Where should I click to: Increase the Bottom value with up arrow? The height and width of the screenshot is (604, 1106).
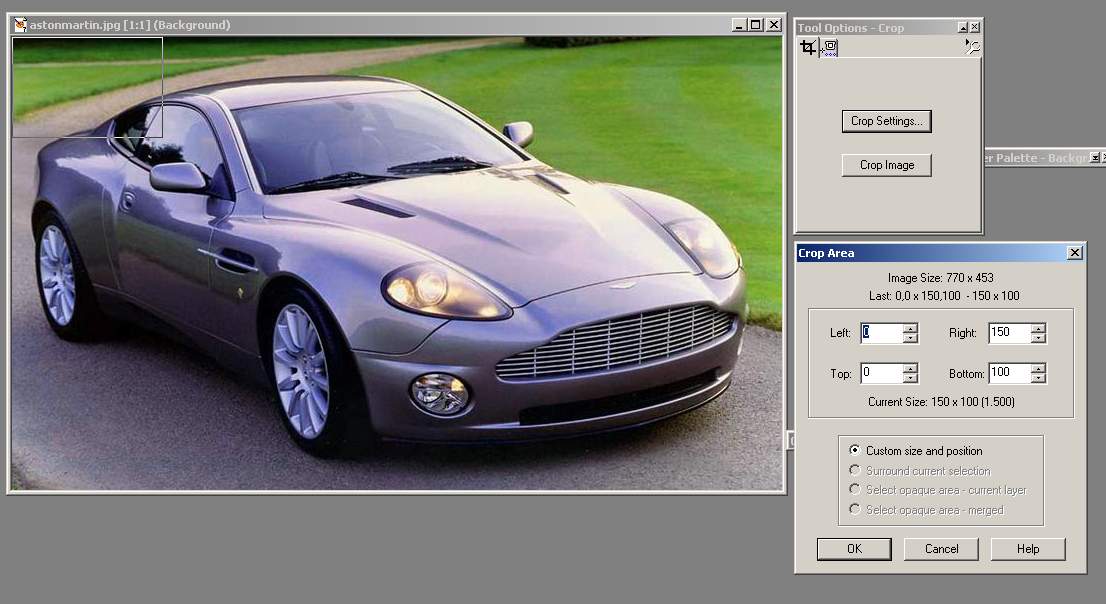1038,368
